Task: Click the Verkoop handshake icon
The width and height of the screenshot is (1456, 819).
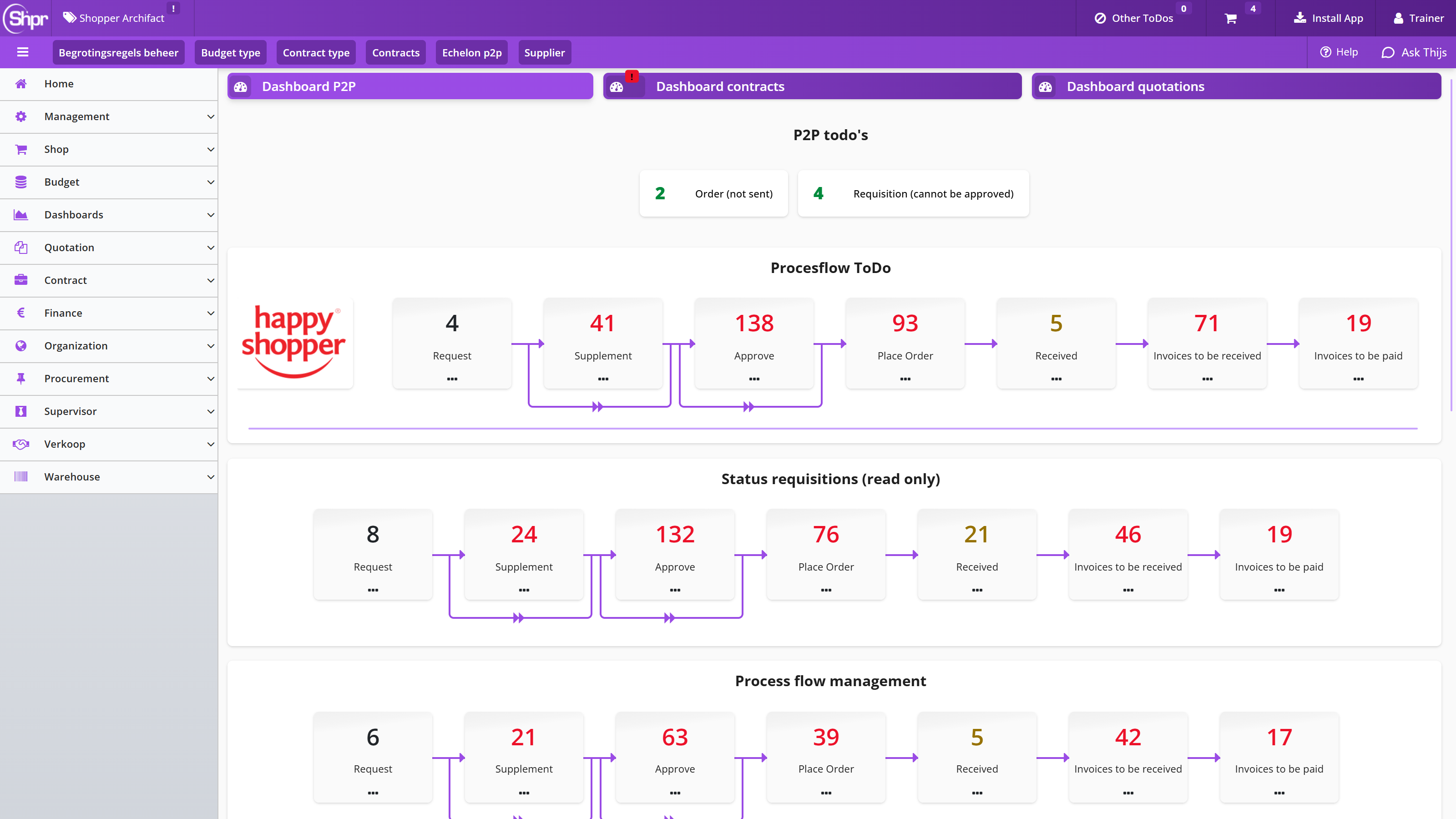Action: pyautogui.click(x=21, y=444)
